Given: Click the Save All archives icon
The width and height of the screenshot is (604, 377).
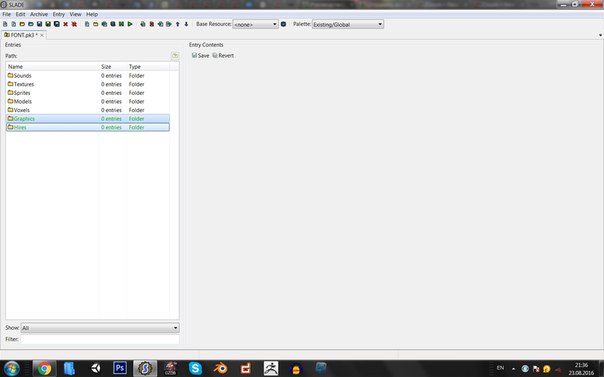Looking at the screenshot, I should point(57,24).
